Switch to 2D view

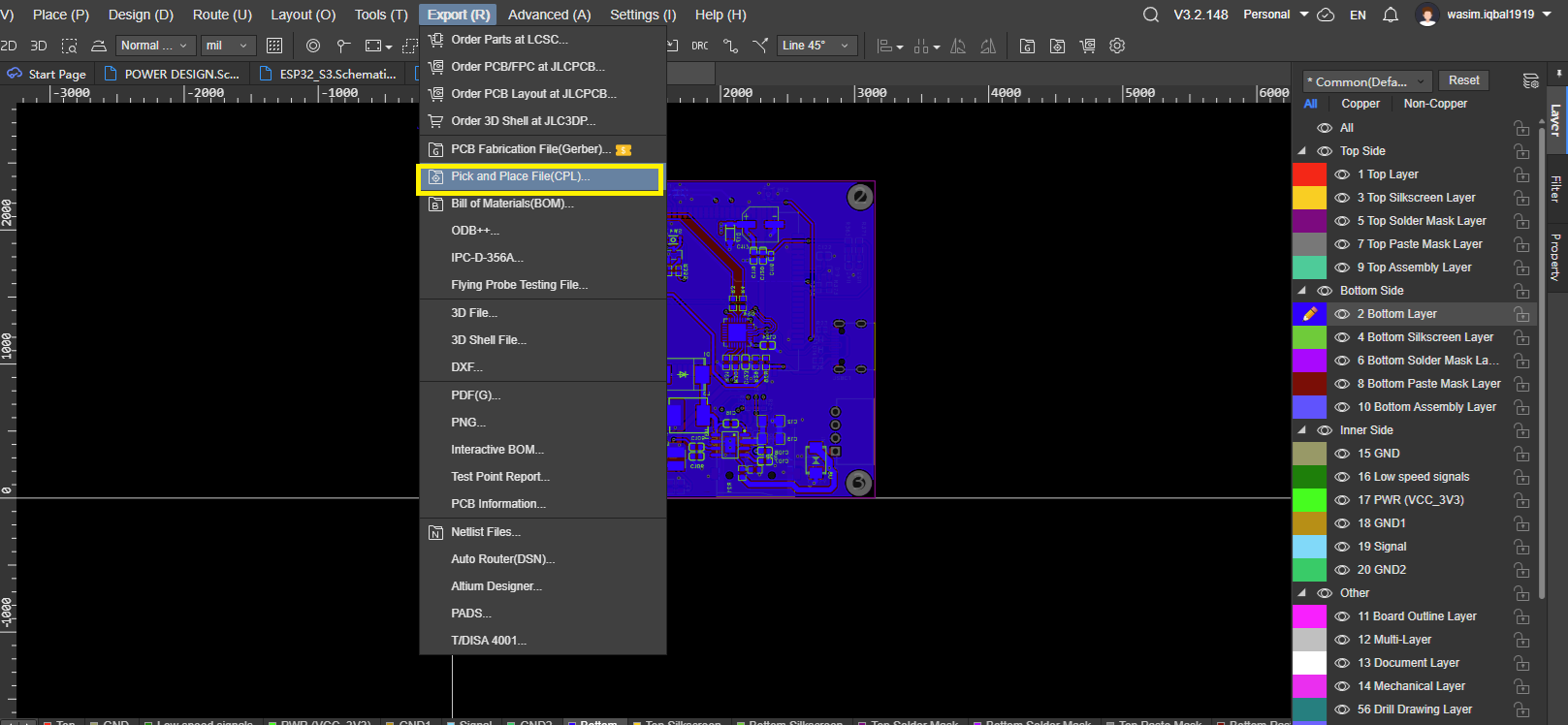[9, 46]
